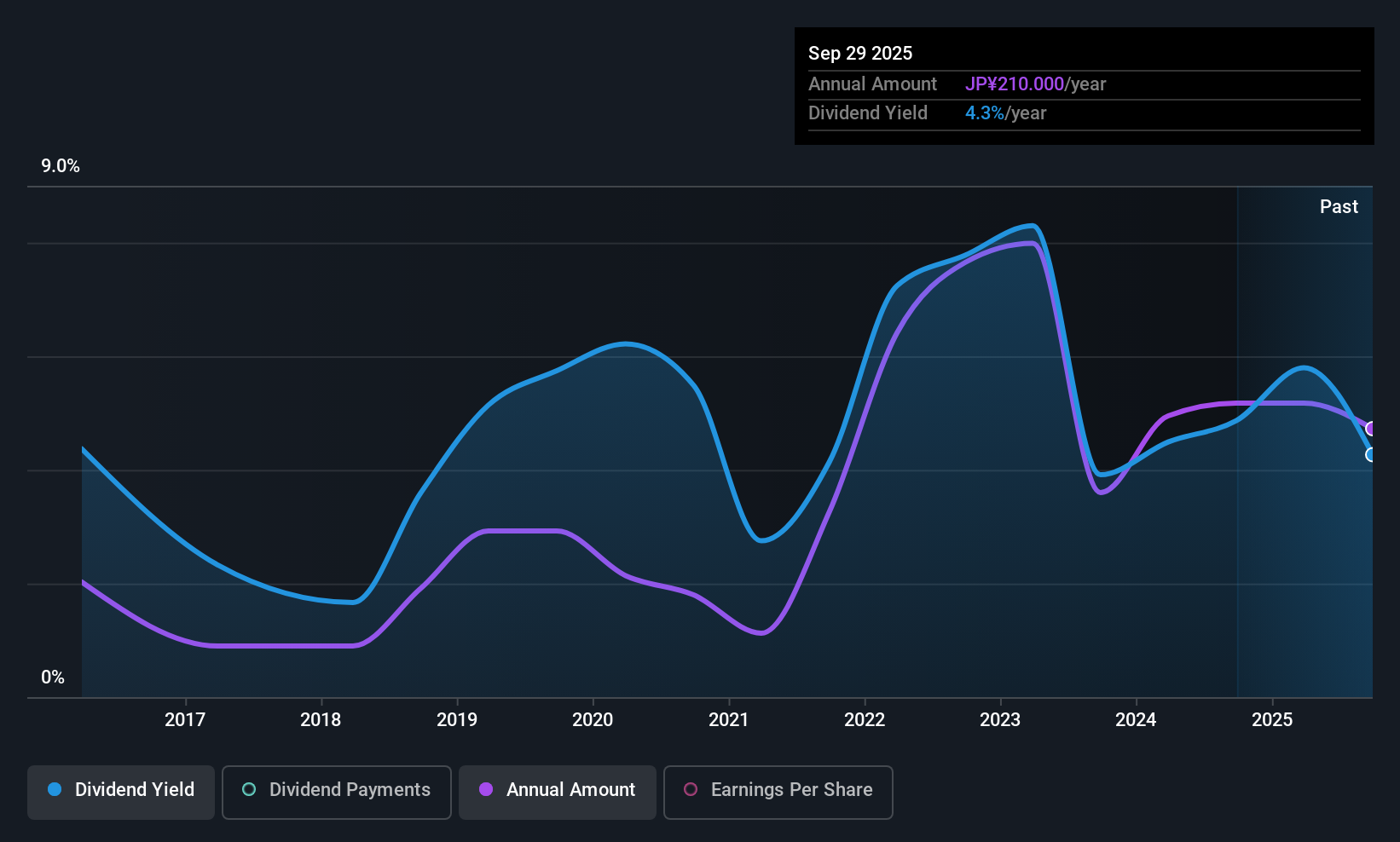Click the teal Dividend Payments circle icon
1400x842 pixels.
coord(249,790)
